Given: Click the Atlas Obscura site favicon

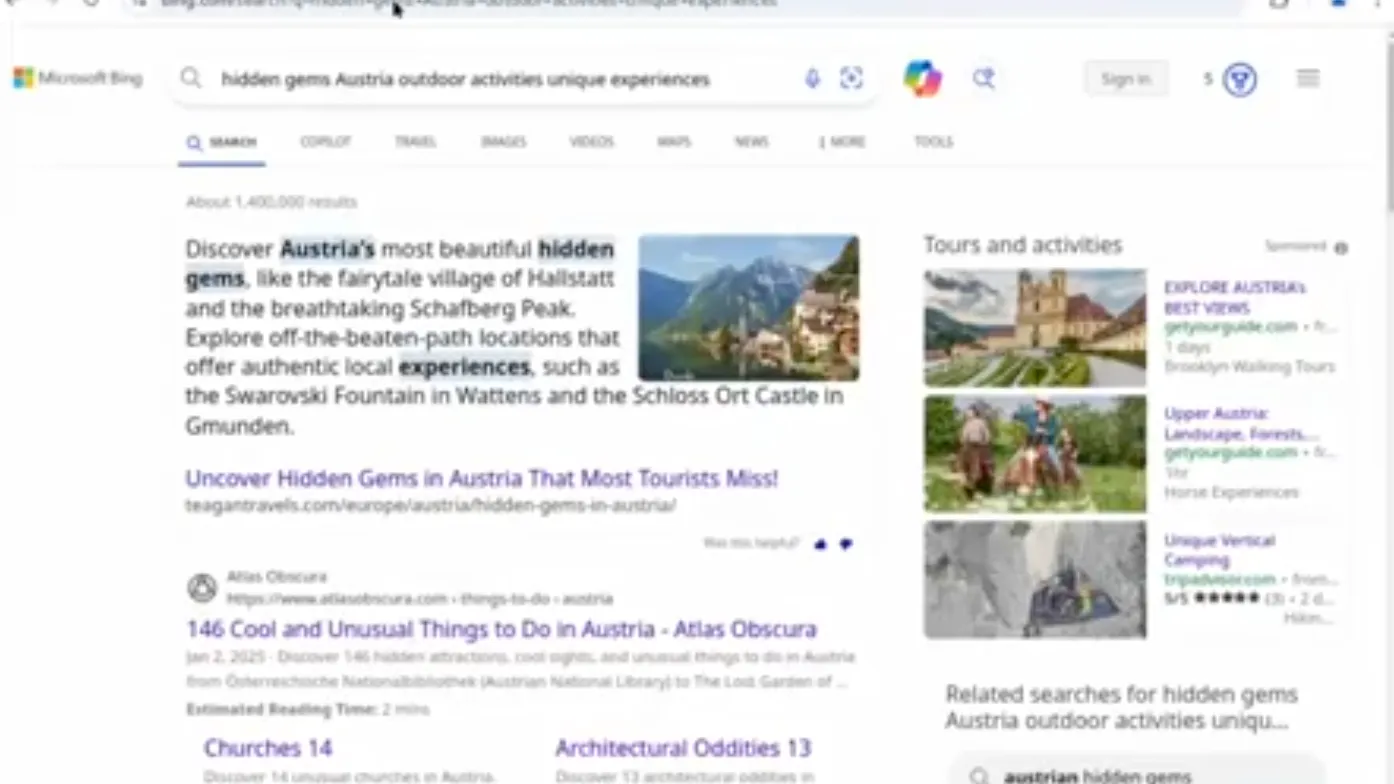Looking at the screenshot, I should (x=202, y=588).
